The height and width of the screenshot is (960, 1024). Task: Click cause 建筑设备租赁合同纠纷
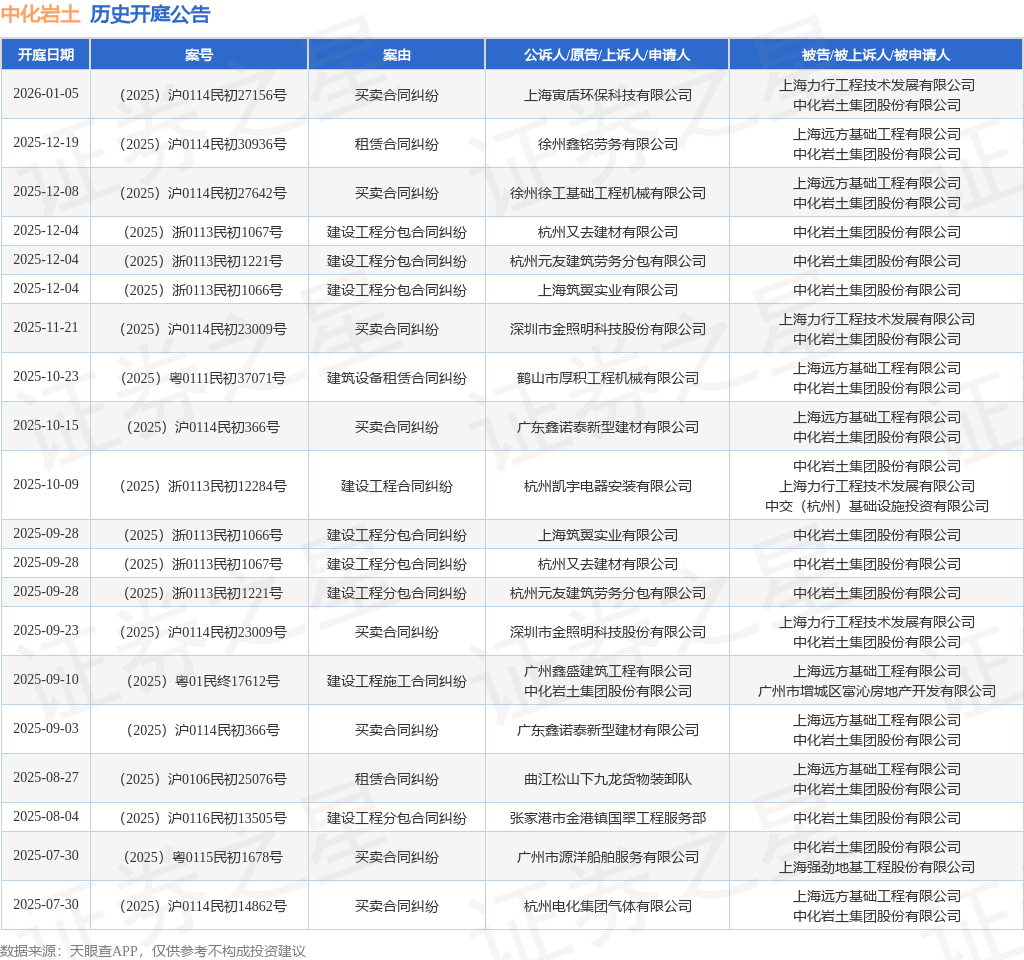pyautogui.click(x=396, y=378)
